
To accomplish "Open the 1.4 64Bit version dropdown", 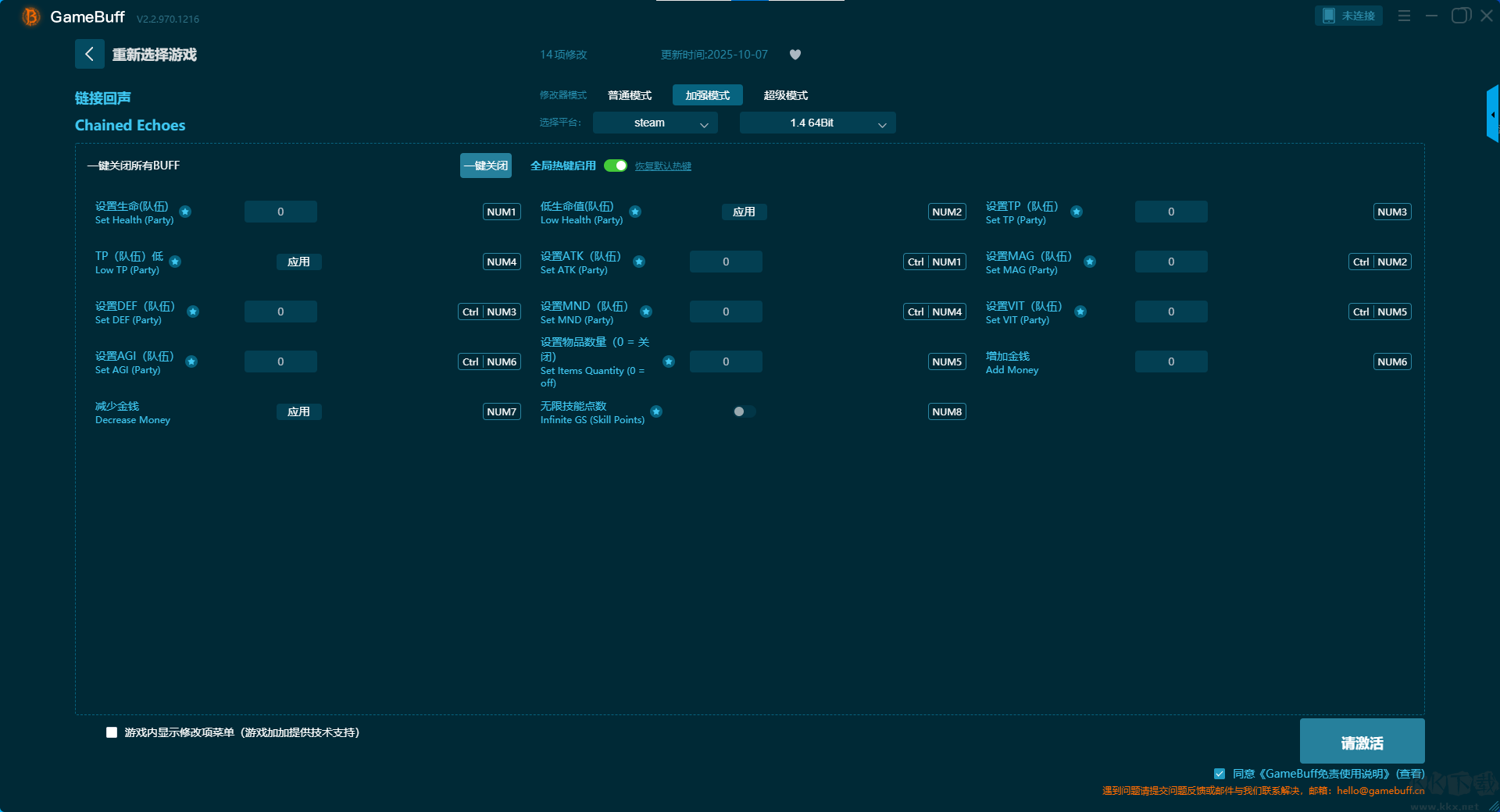I will coord(817,123).
